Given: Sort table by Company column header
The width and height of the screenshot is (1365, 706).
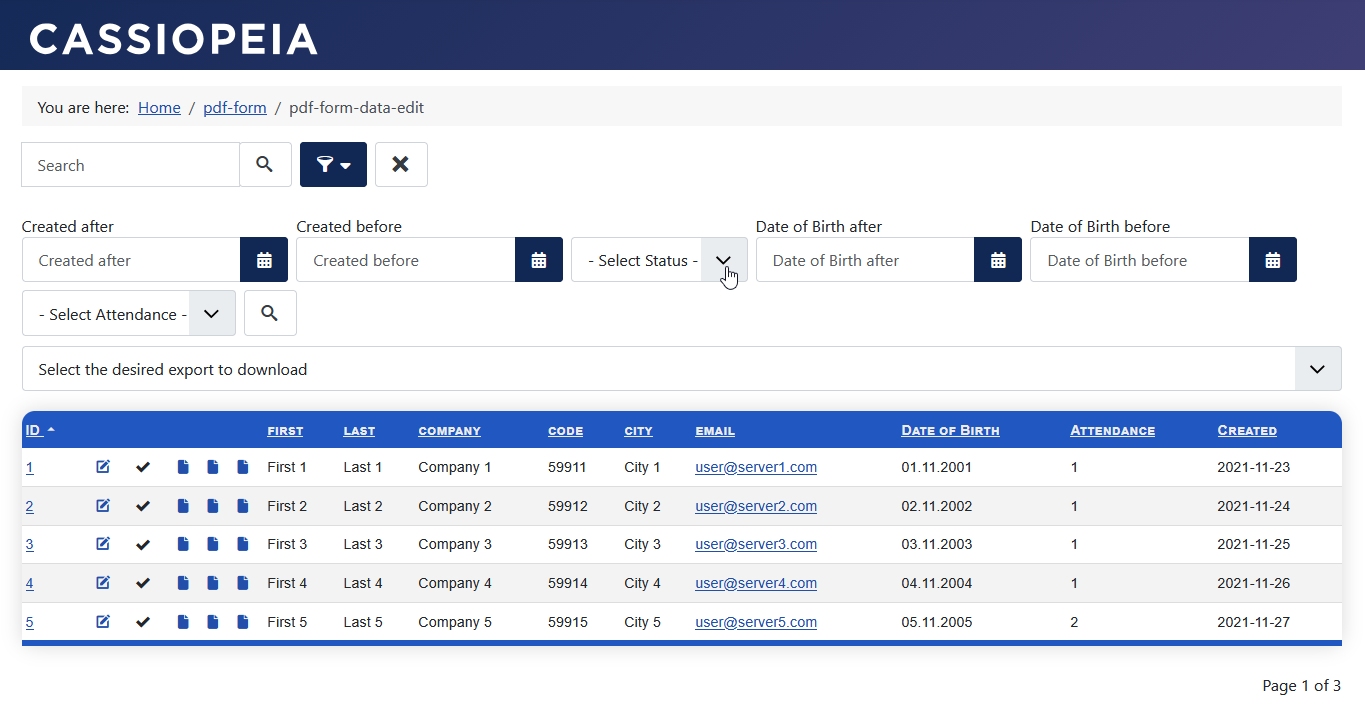Looking at the screenshot, I should point(449,431).
